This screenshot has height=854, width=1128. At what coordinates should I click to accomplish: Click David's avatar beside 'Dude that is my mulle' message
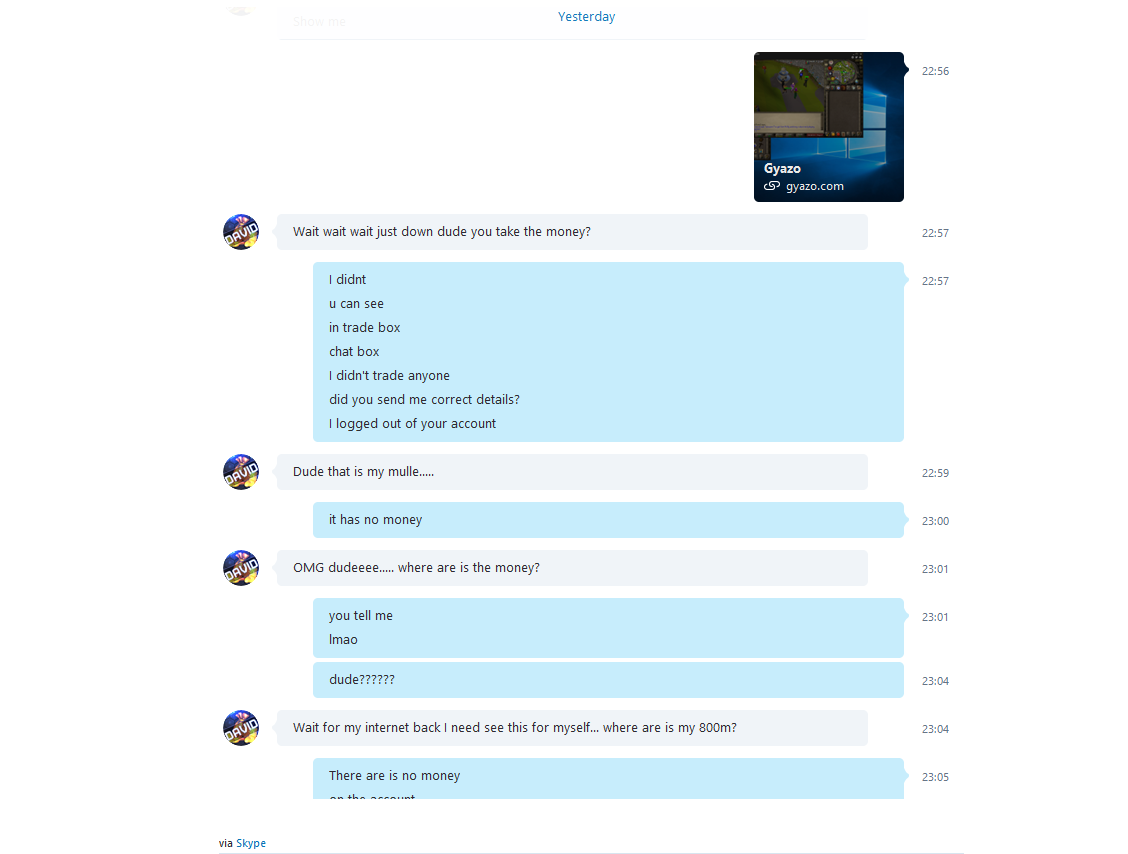point(241,472)
